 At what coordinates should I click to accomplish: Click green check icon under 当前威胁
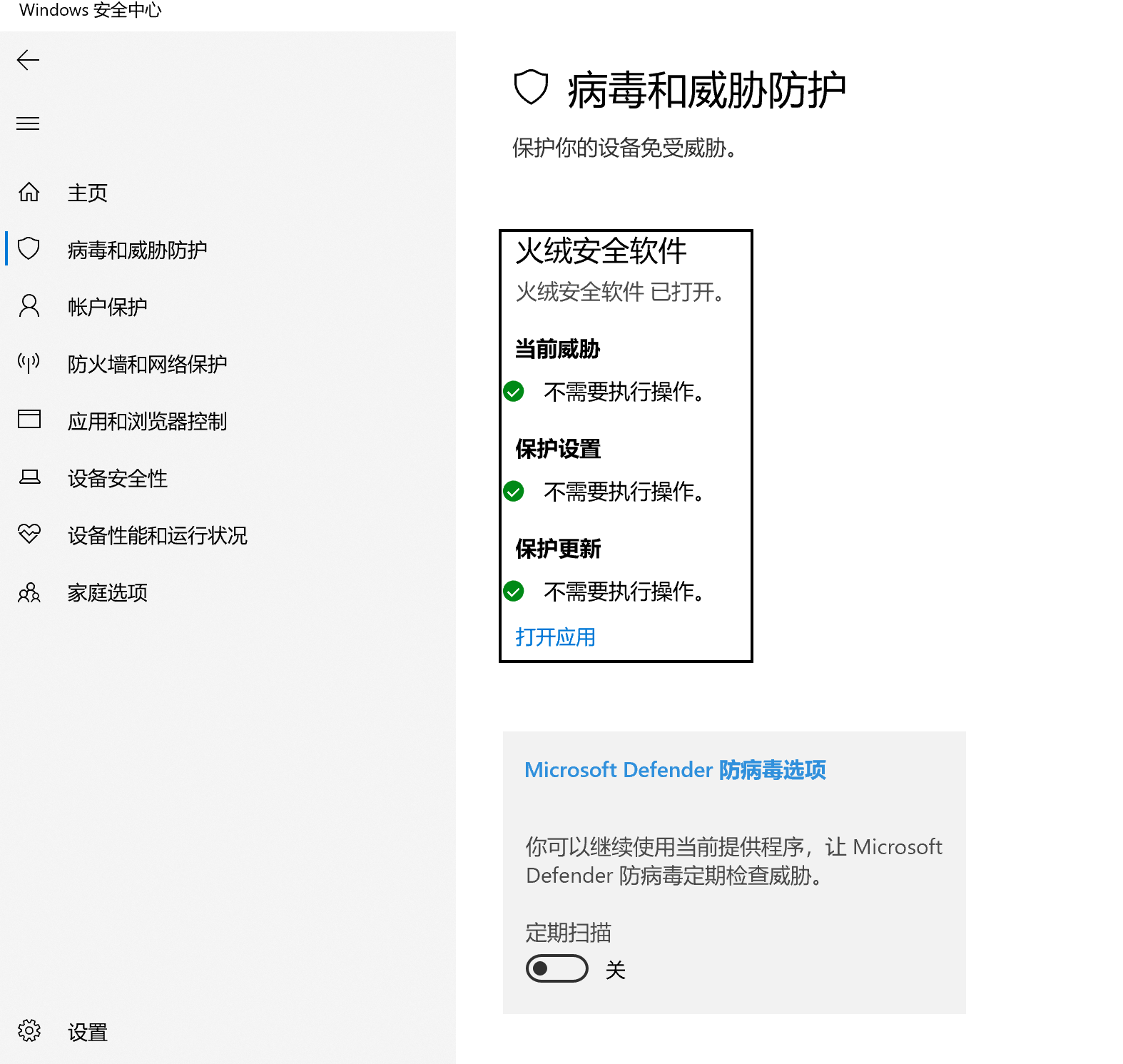click(514, 391)
